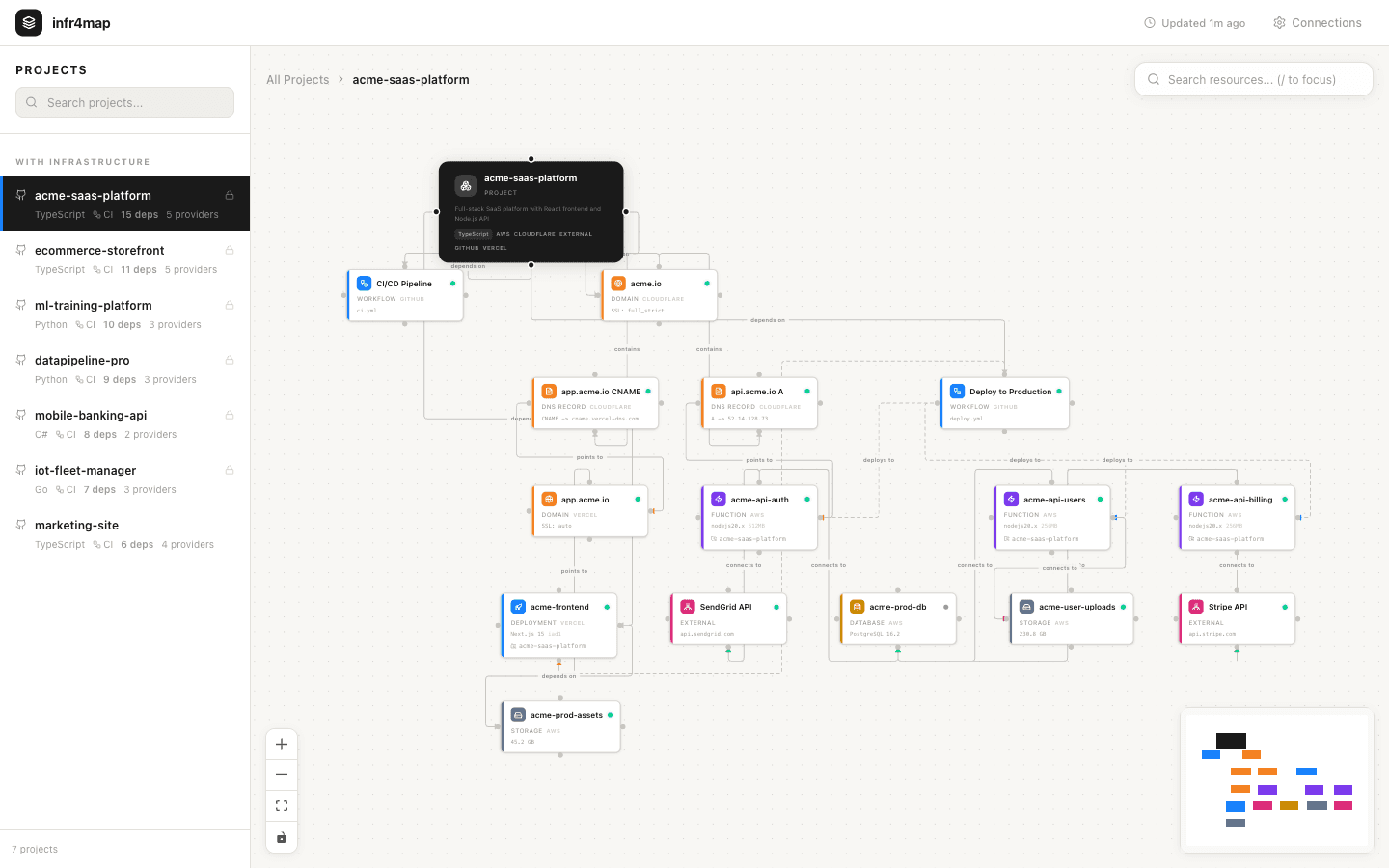Click the minimap overview
The width and height of the screenshot is (1389, 868).
pos(1277,780)
